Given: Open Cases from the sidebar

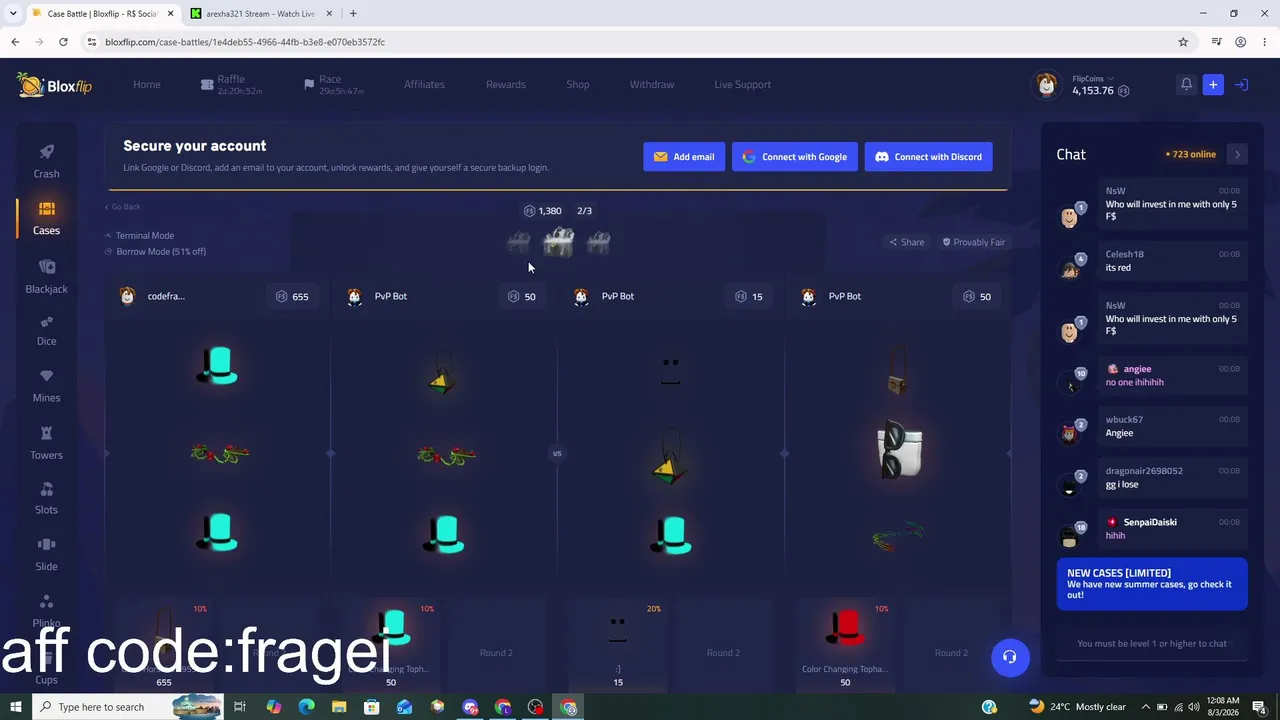Looking at the screenshot, I should point(46,217).
